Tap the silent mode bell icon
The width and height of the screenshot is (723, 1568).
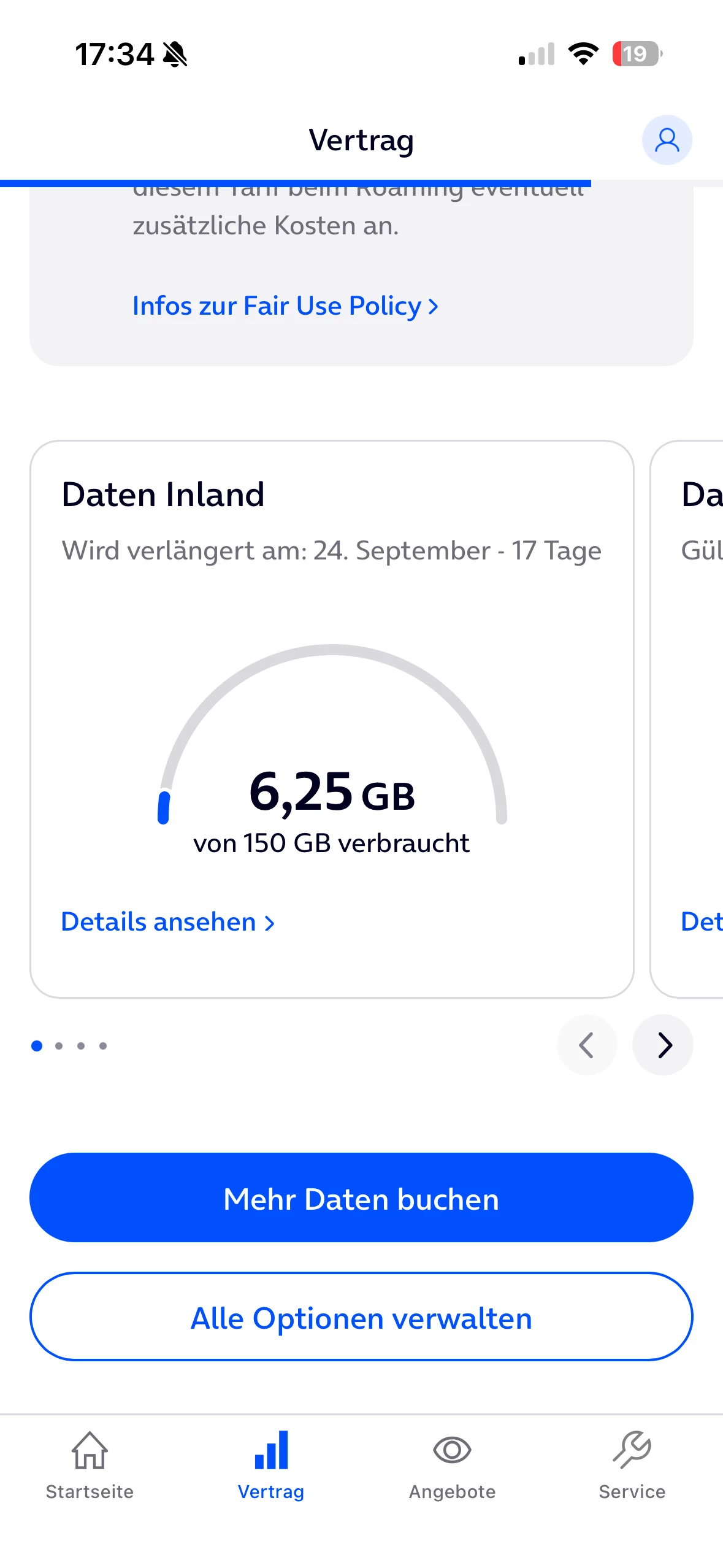pyautogui.click(x=175, y=54)
